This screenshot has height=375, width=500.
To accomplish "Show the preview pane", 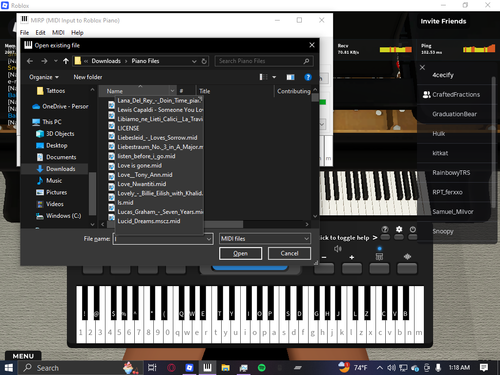I will 290,77.
